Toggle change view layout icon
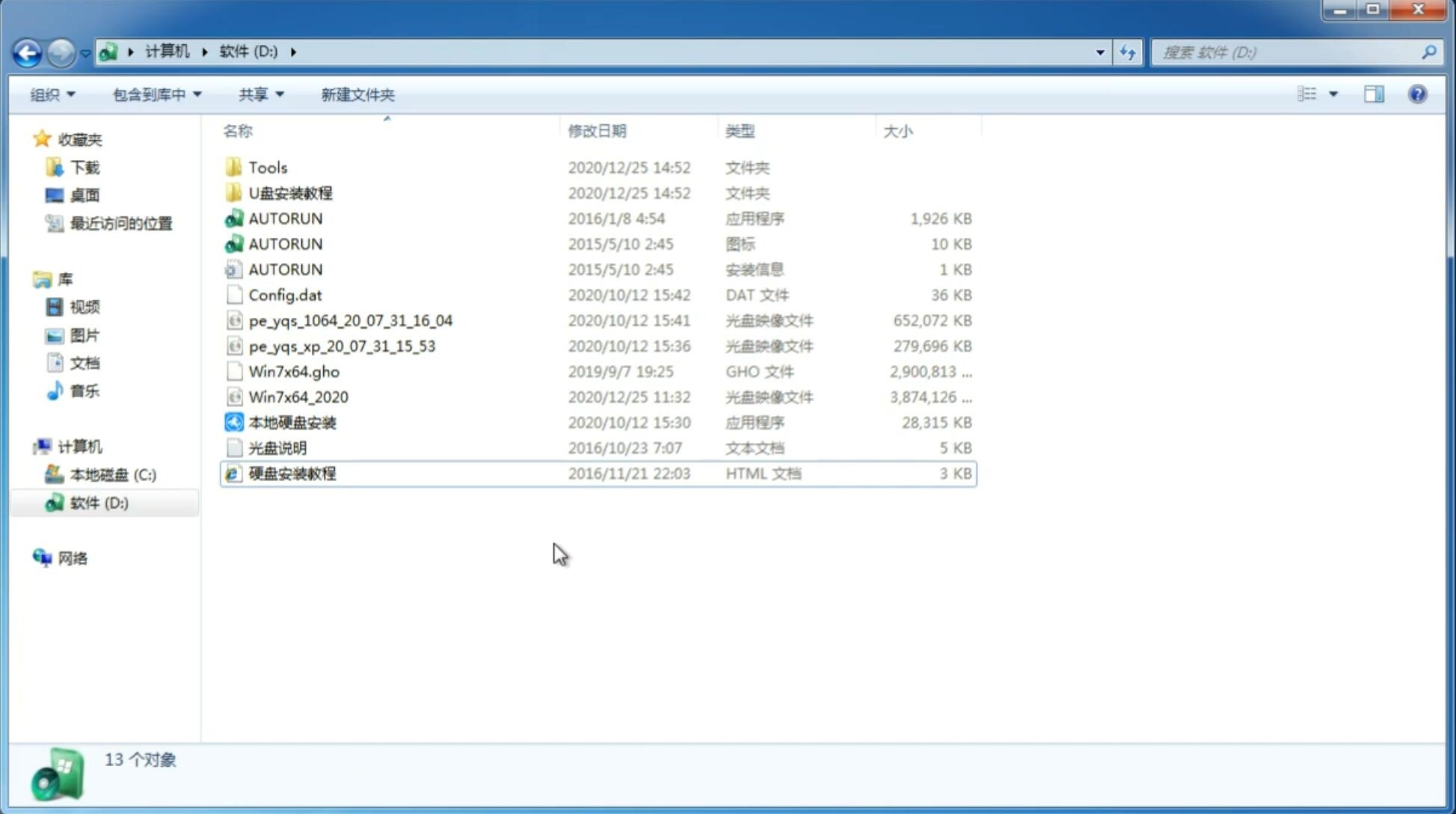Screen dimensions: 1456x814 pos(1316,93)
